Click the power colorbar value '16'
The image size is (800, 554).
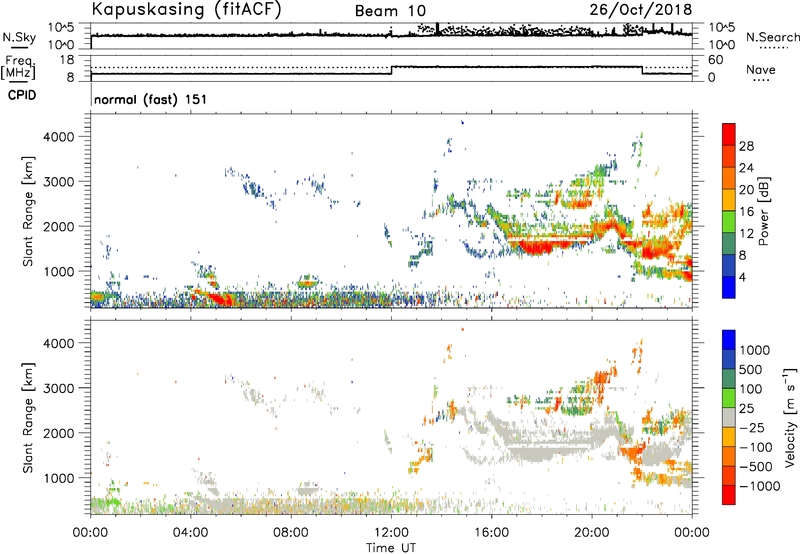click(x=746, y=212)
